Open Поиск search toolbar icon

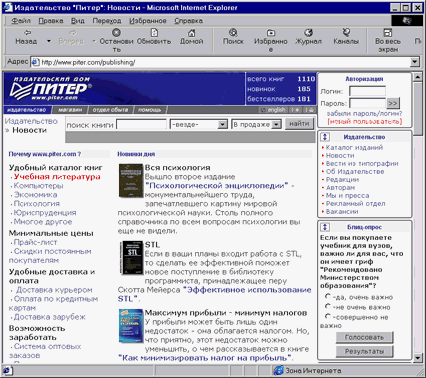[x=233, y=33]
